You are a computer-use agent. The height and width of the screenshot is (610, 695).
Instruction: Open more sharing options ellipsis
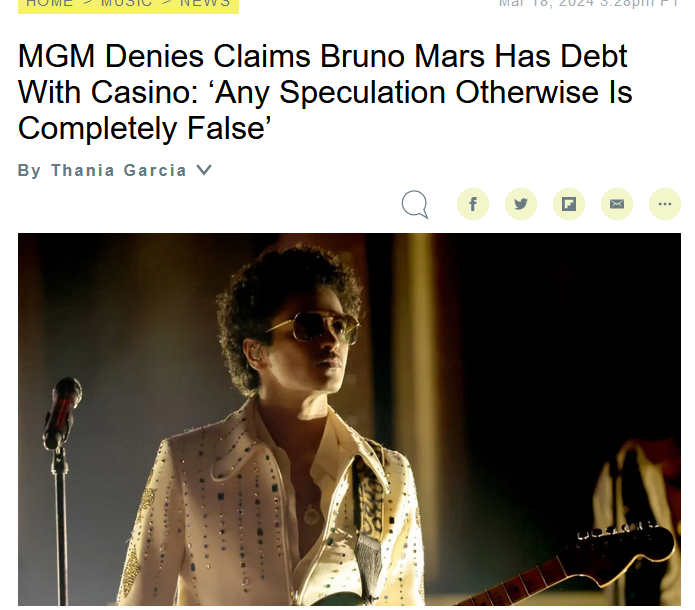click(664, 204)
